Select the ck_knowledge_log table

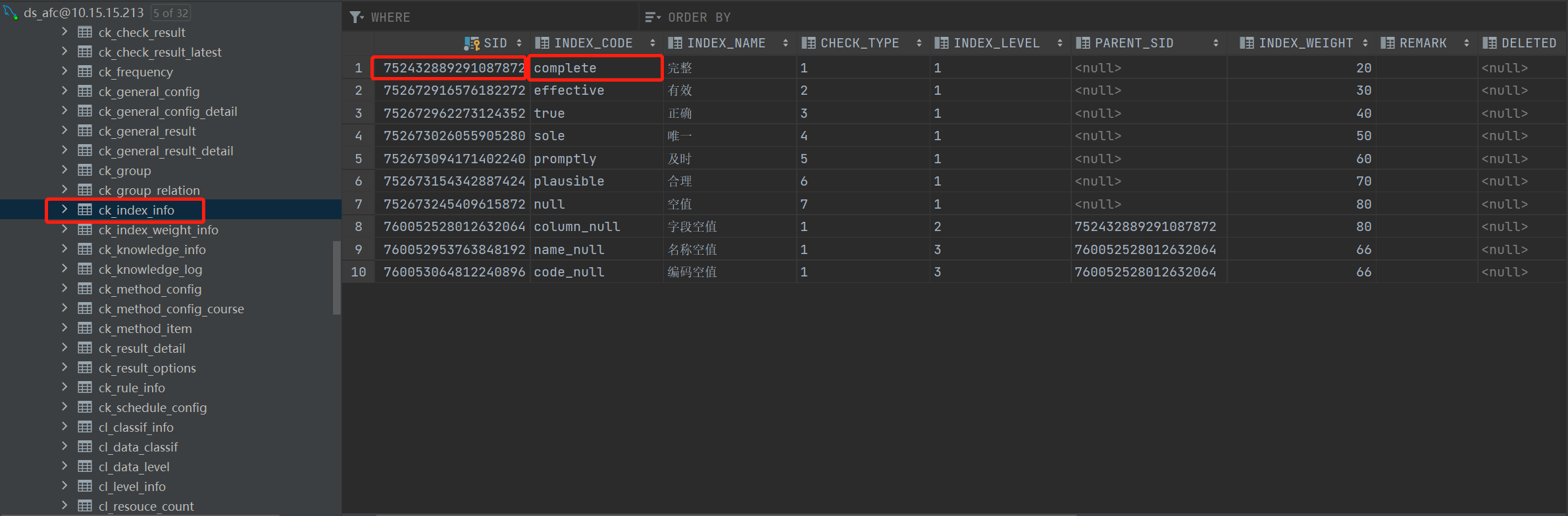(x=150, y=269)
